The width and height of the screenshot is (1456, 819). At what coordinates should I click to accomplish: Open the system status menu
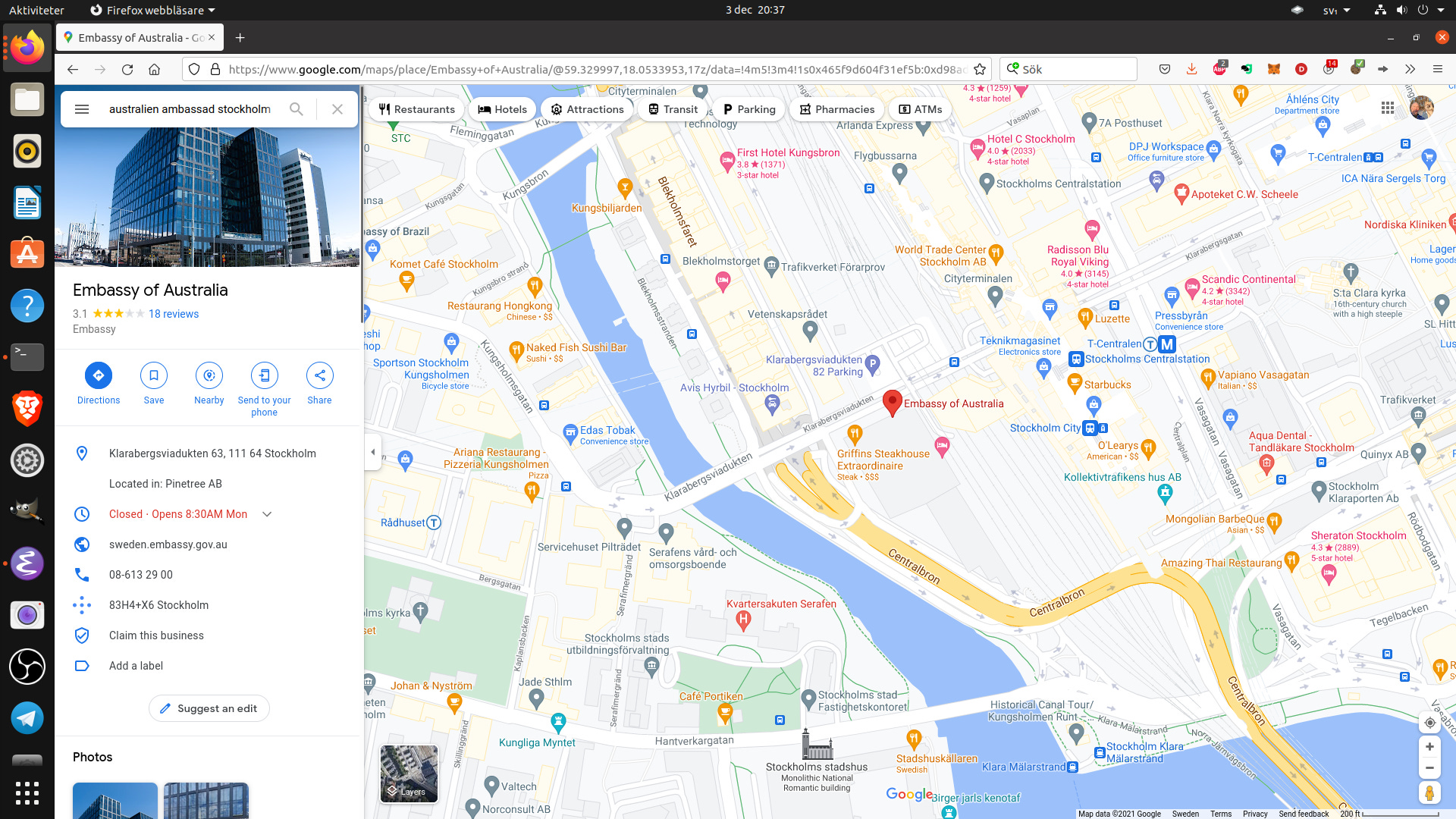click(x=1410, y=10)
